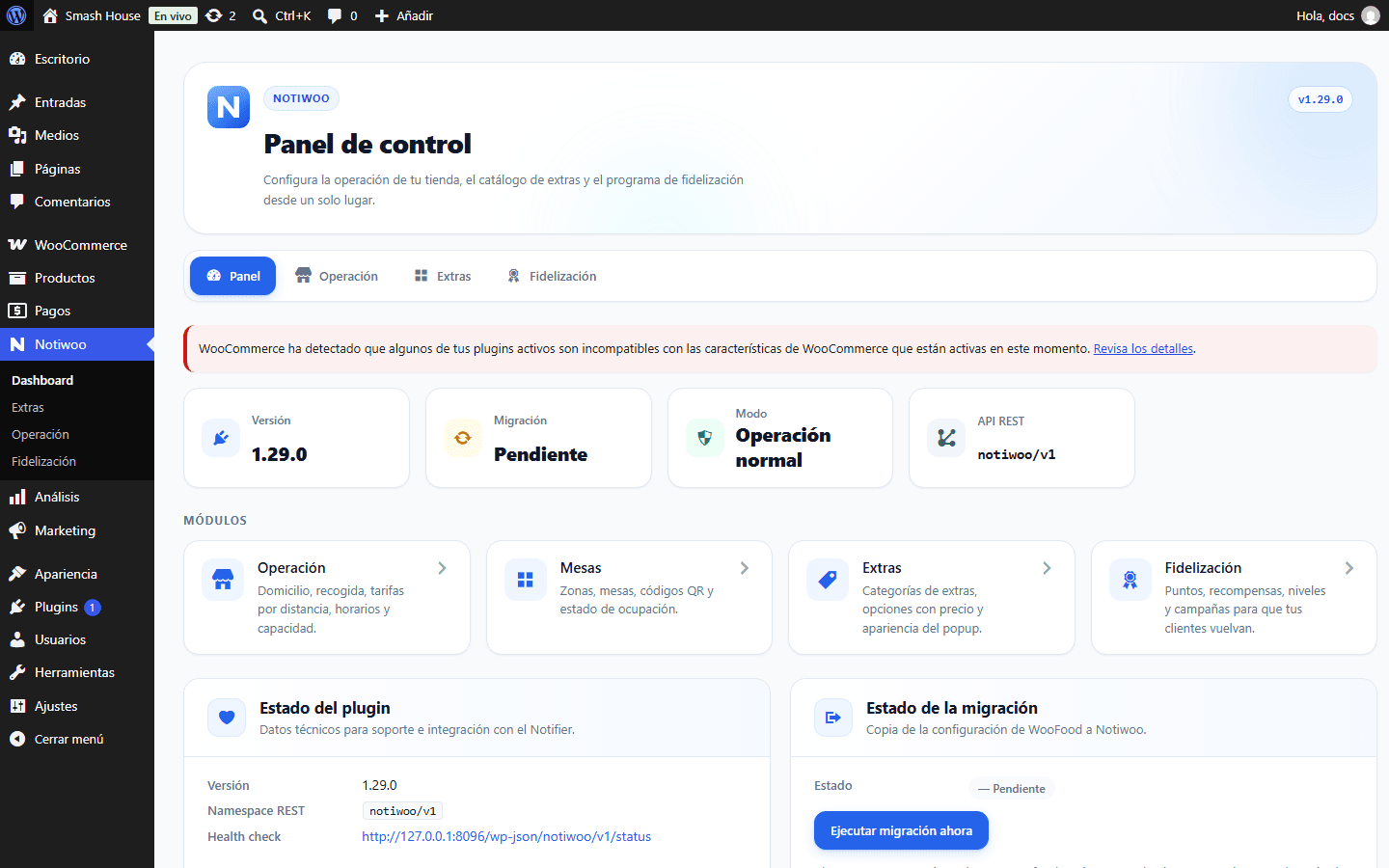Viewport: 1389px width, 868px height.
Task: Click the Extras tag icon
Action: coord(828,580)
